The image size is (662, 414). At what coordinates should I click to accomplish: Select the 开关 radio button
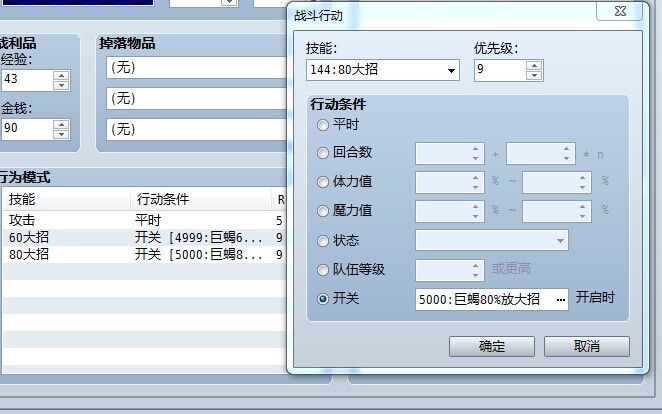coord(323,299)
